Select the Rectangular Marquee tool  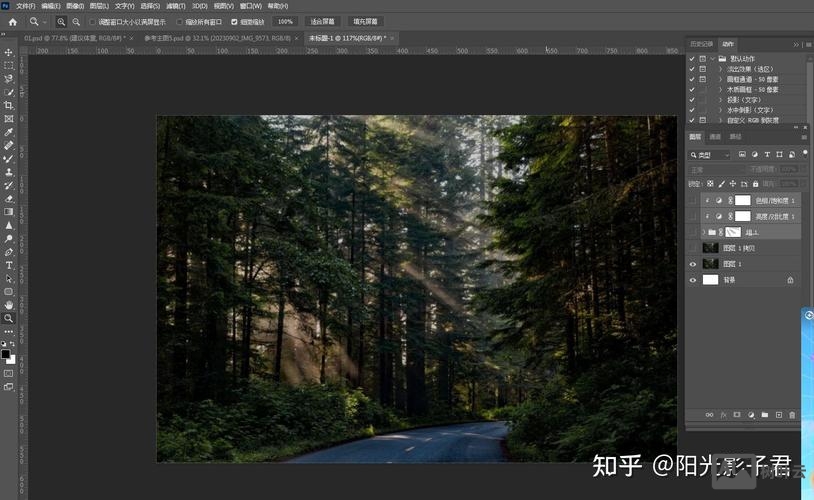tap(9, 66)
